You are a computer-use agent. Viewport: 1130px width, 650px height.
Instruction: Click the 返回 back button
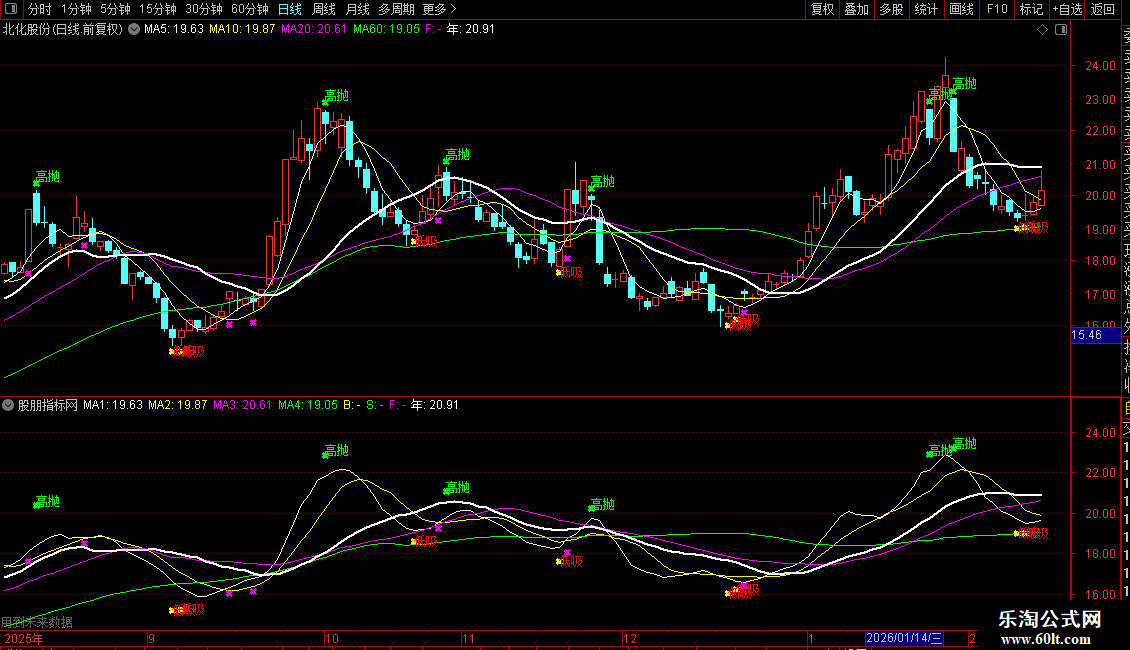[x=1103, y=9]
